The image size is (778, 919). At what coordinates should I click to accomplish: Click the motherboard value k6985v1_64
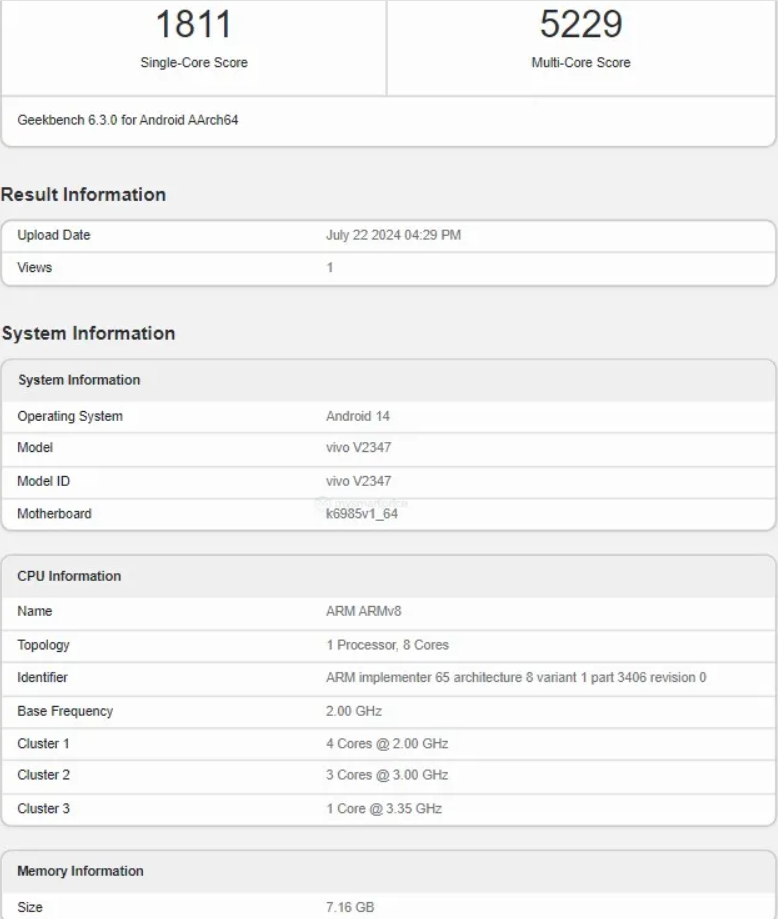(362, 514)
